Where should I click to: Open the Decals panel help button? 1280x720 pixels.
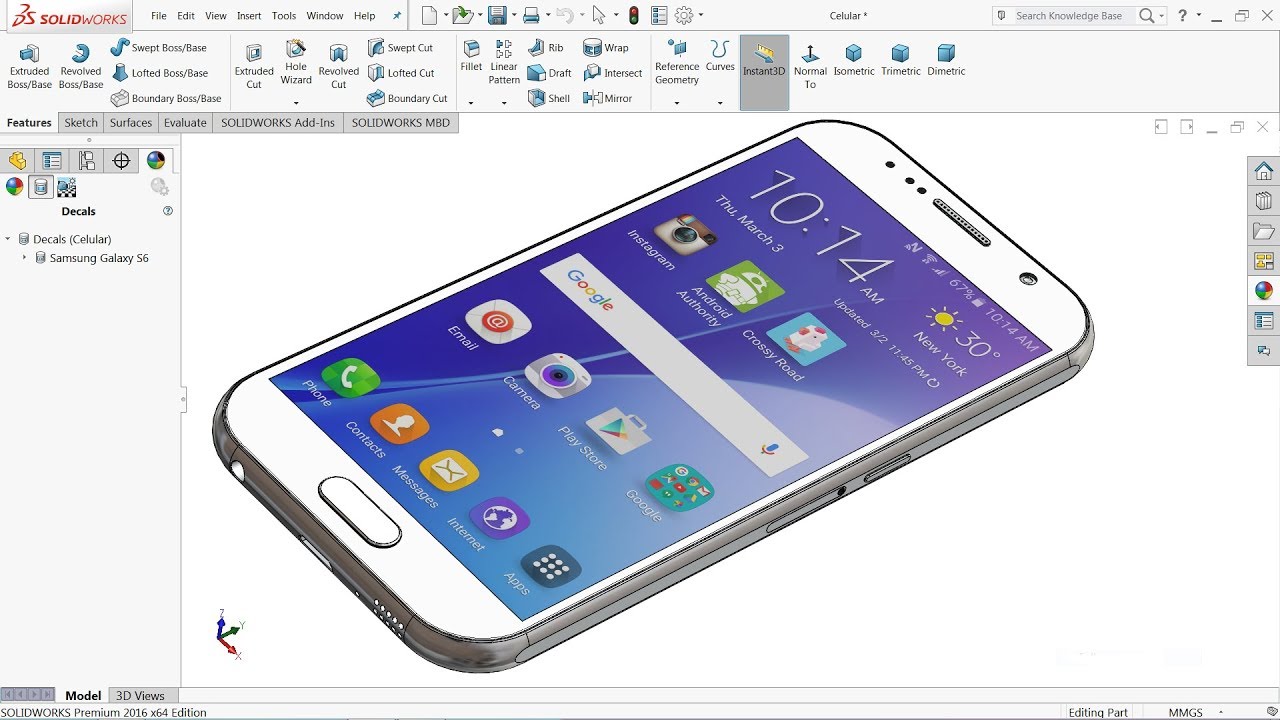point(168,211)
